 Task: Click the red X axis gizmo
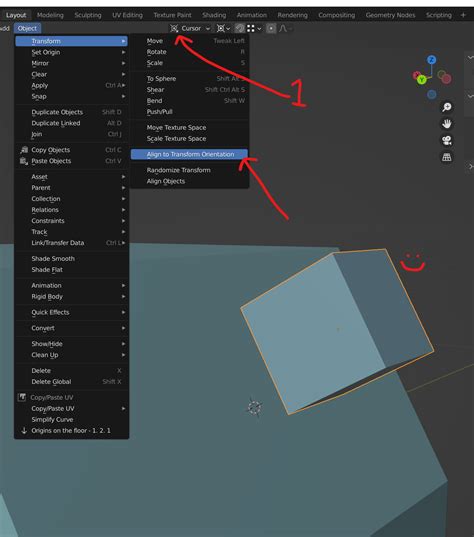click(x=416, y=75)
